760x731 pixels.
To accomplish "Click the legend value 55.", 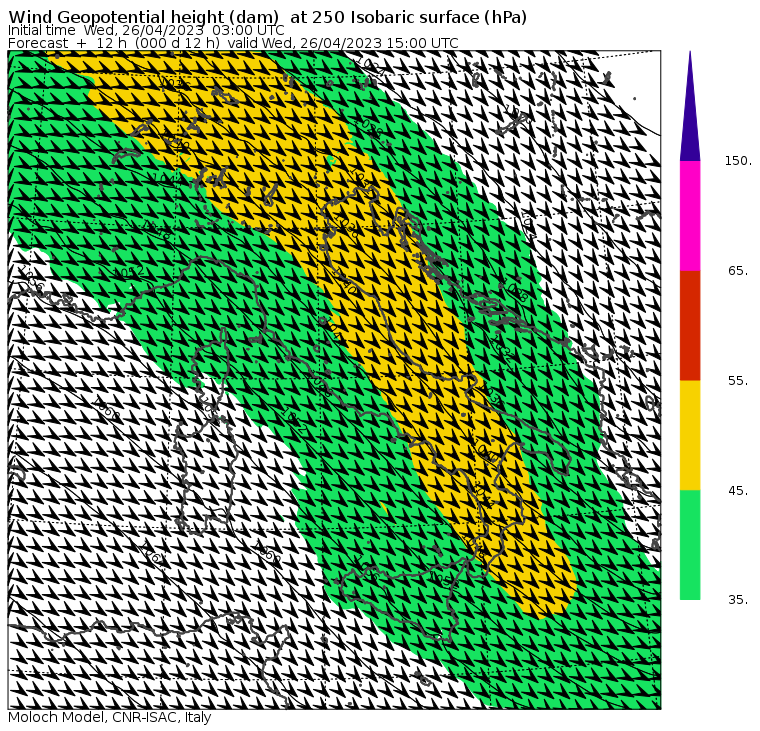I will coord(738,381).
